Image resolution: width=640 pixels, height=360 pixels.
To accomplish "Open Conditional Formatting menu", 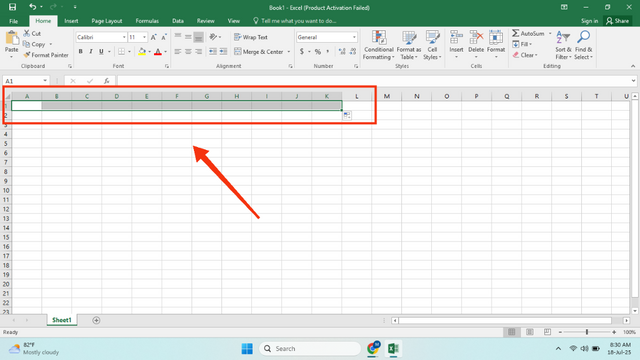I will tap(379, 45).
